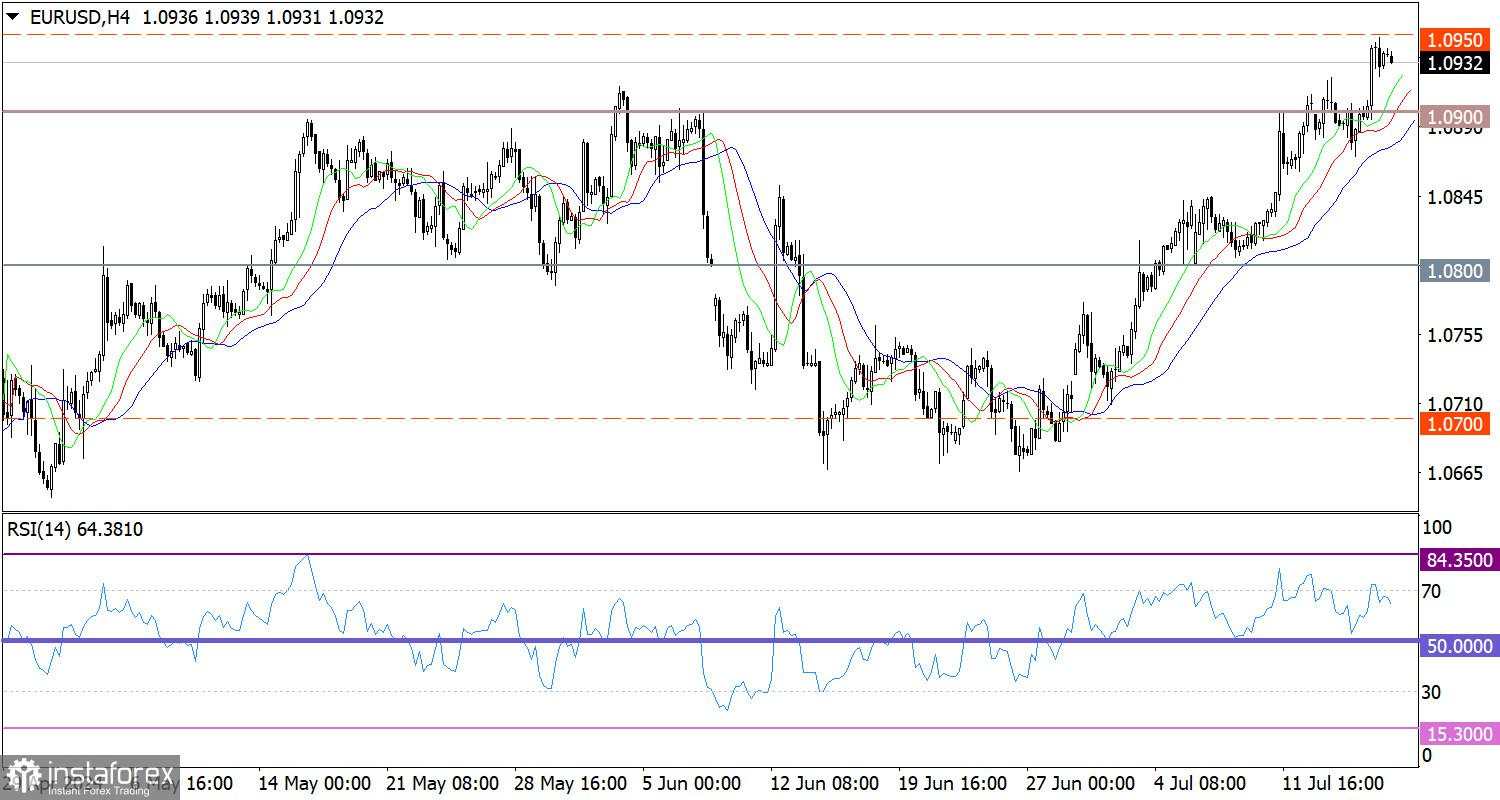This screenshot has width=1500, height=800.
Task: Click the 84.3500 purple RSI level label
Action: point(1459,560)
